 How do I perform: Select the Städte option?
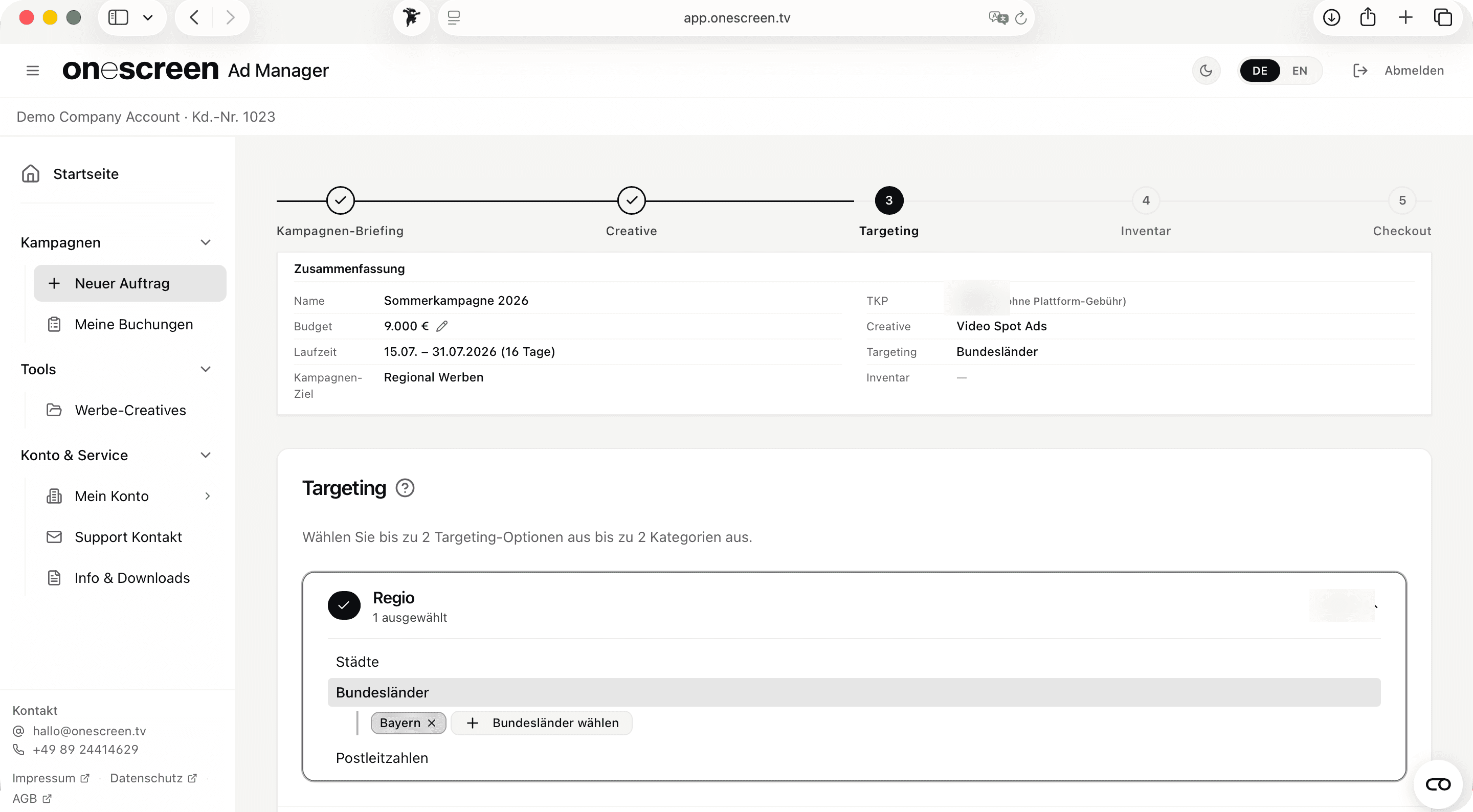[x=358, y=662]
